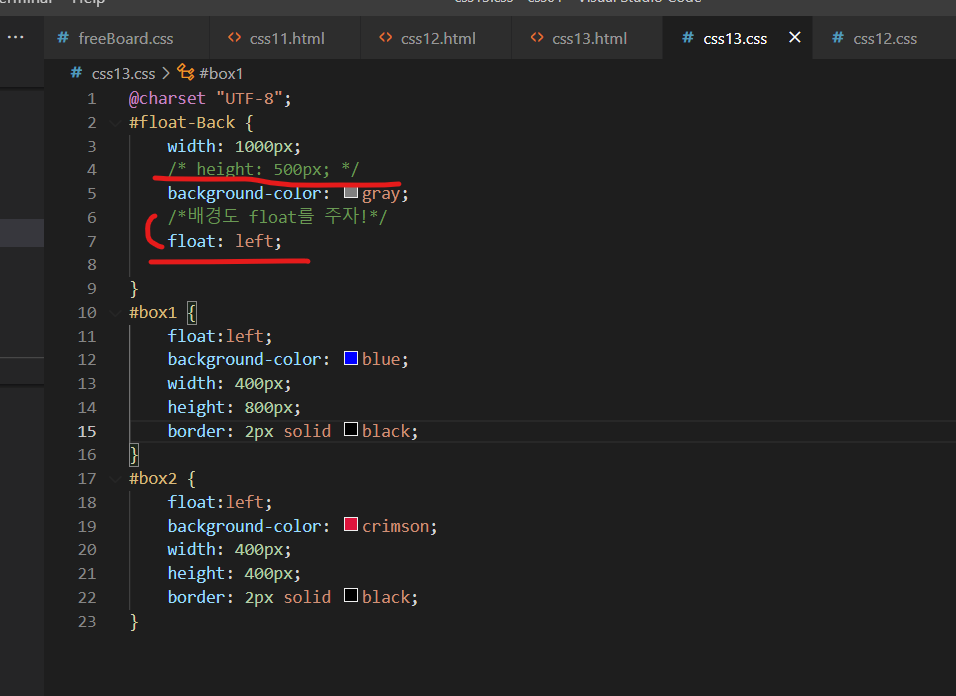This screenshot has height=696, width=956.
Task: Click the '#box1' selector on line 10
Action: click(x=152, y=313)
